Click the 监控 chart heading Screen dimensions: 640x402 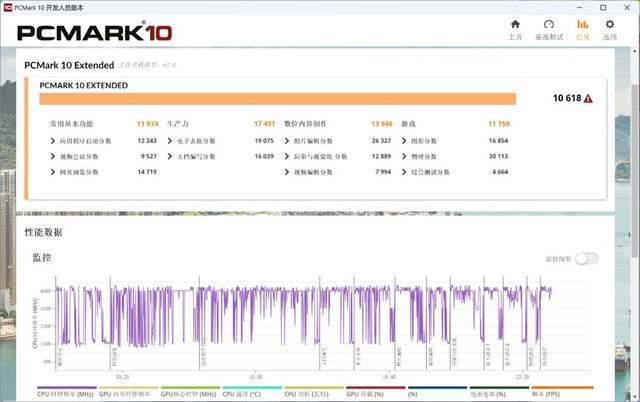(42, 258)
